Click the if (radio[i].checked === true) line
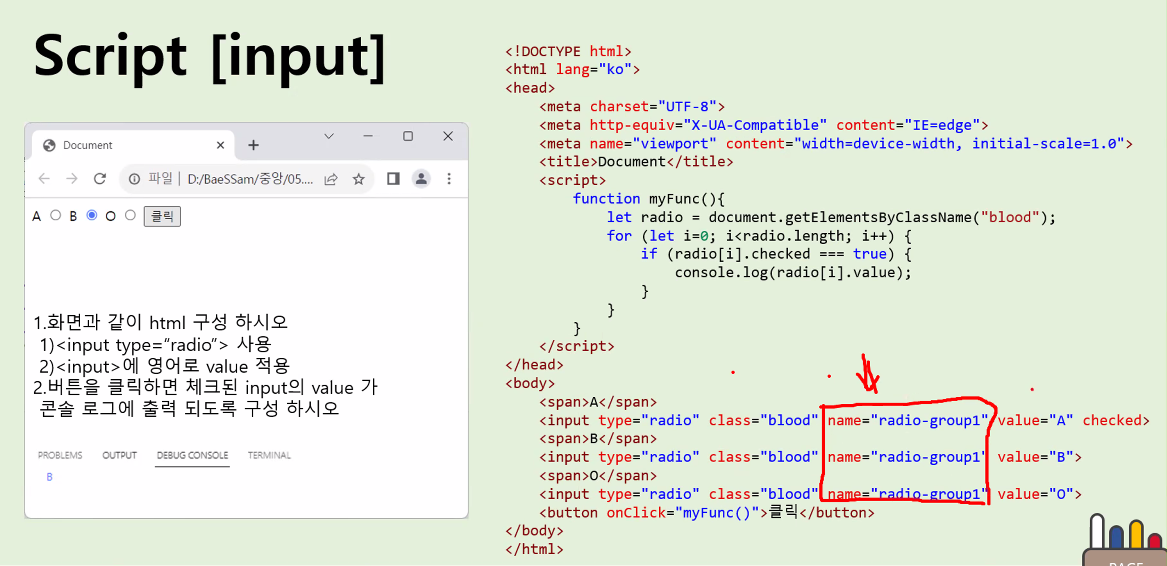The height and width of the screenshot is (566, 1167). click(776, 254)
